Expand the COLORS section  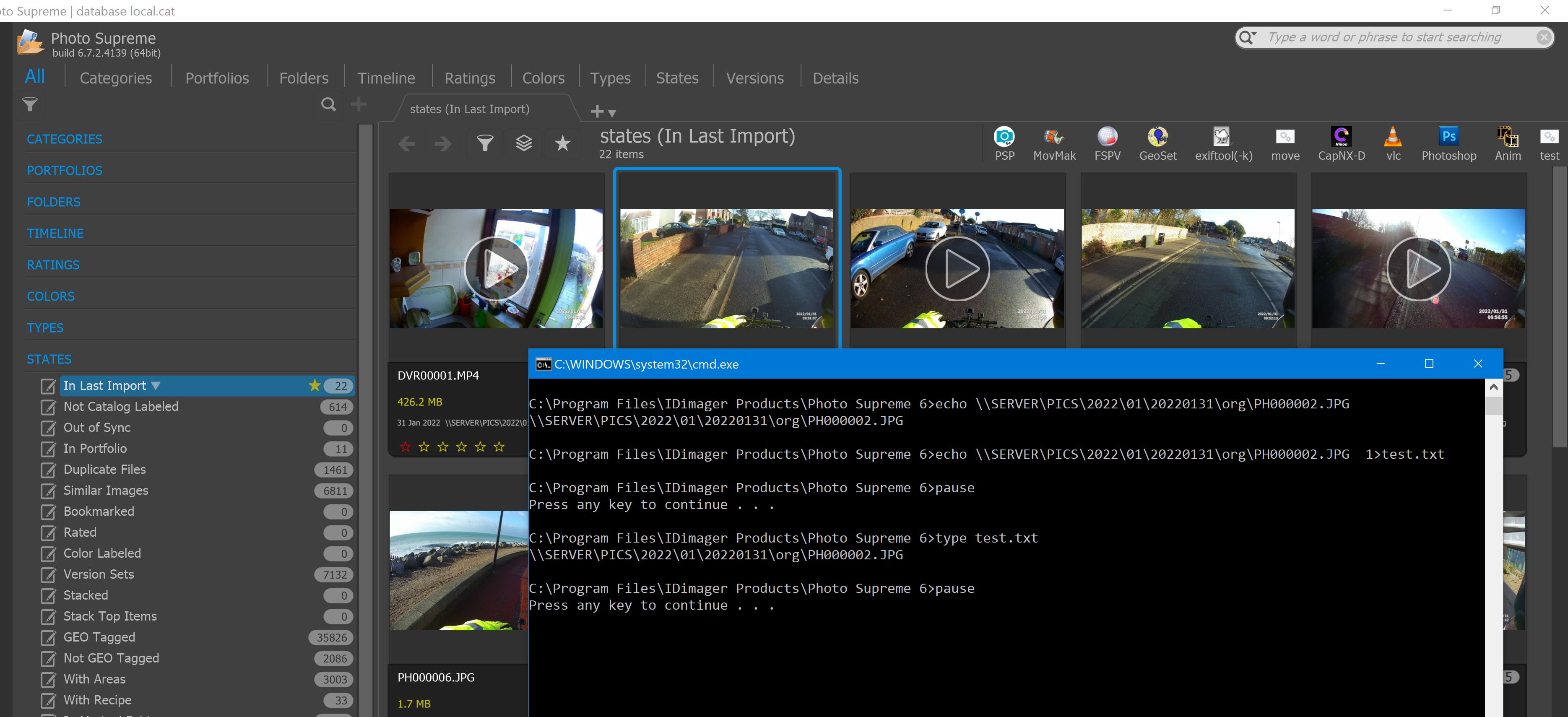point(50,296)
